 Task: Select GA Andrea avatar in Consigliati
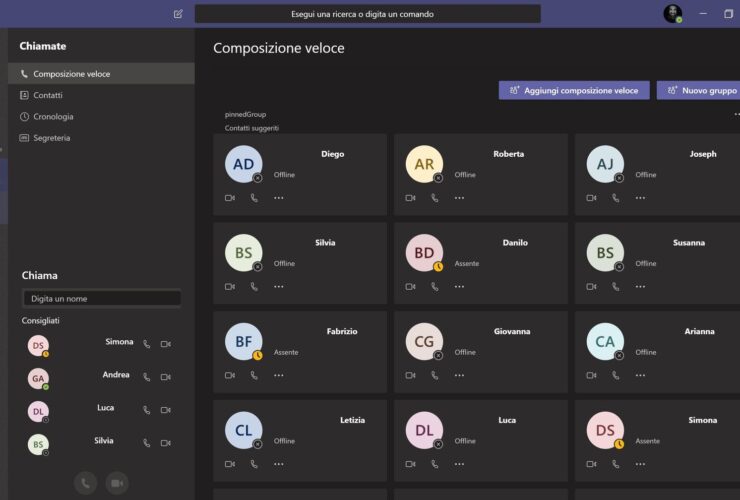pos(38,379)
